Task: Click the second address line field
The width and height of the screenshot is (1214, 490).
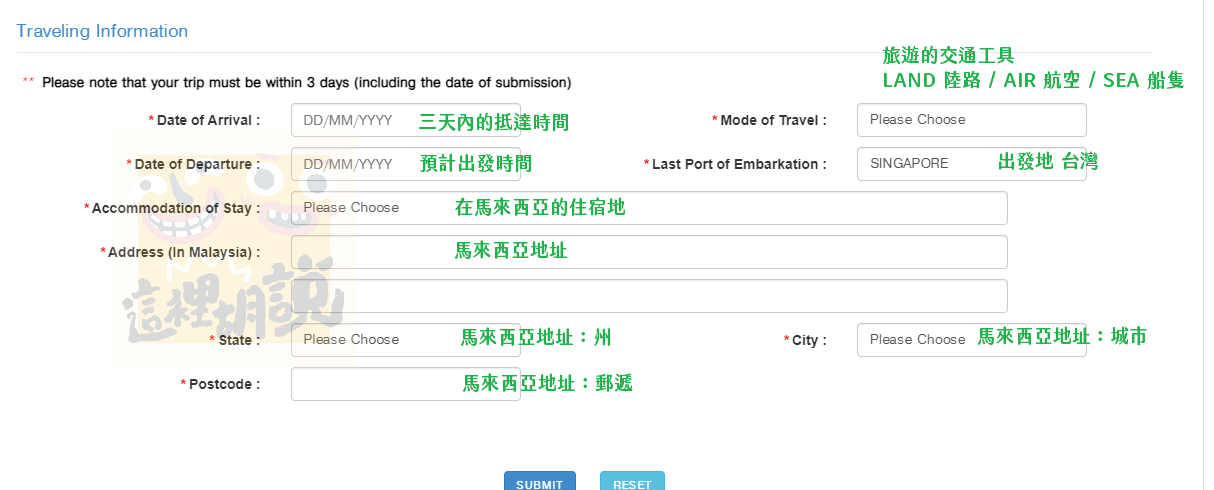Action: [649, 296]
